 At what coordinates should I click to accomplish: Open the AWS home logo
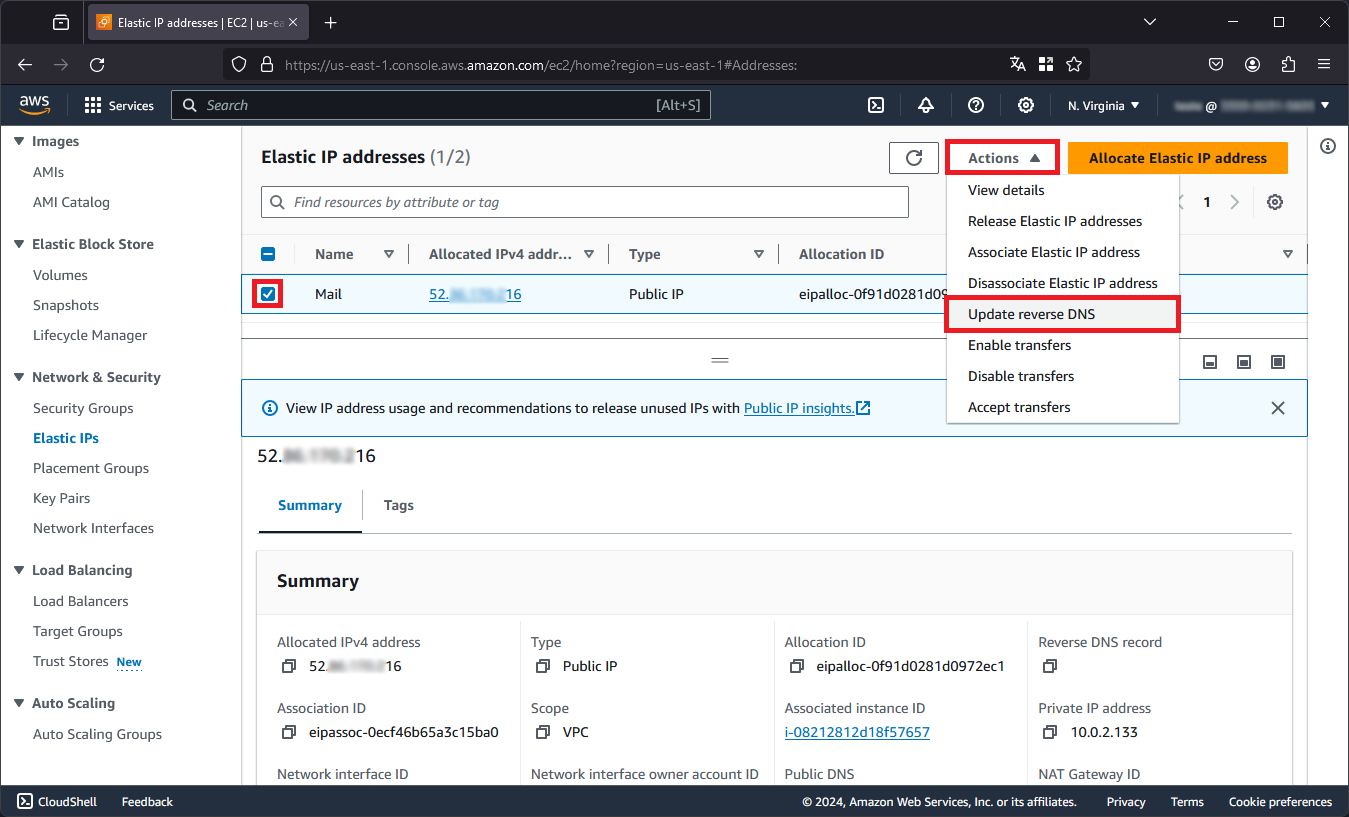[34, 105]
